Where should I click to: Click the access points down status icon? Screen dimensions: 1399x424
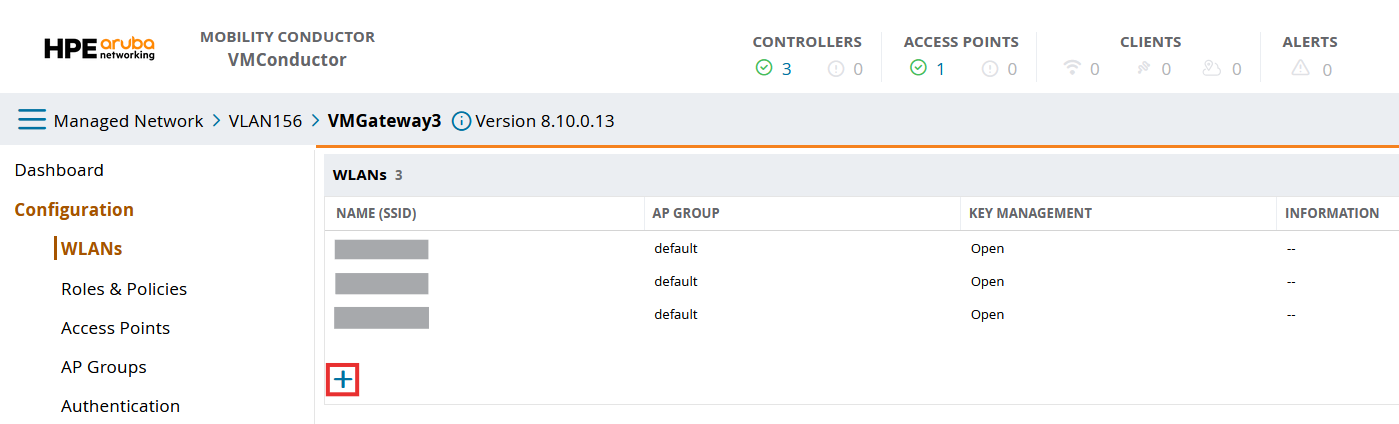coord(990,69)
